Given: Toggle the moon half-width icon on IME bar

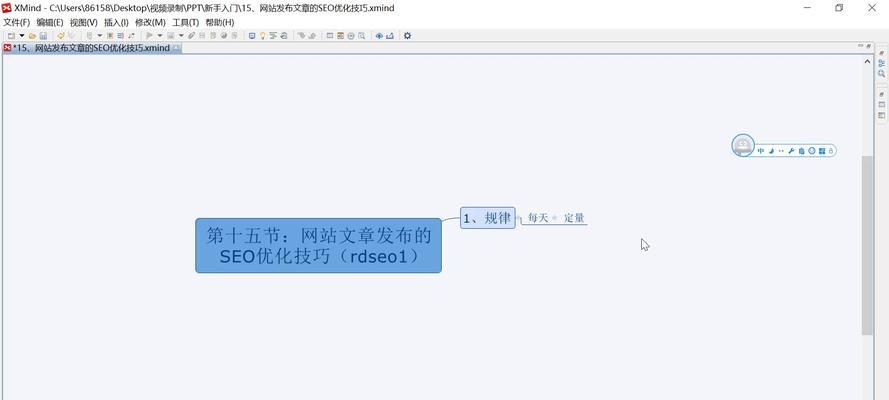Looking at the screenshot, I should pos(772,151).
